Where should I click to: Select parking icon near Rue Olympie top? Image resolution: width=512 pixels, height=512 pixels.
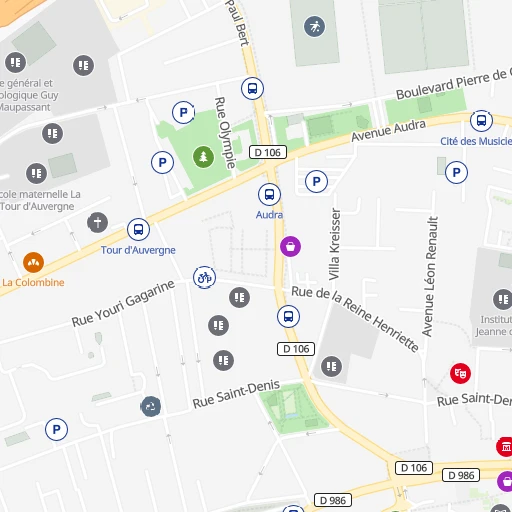[x=183, y=112]
